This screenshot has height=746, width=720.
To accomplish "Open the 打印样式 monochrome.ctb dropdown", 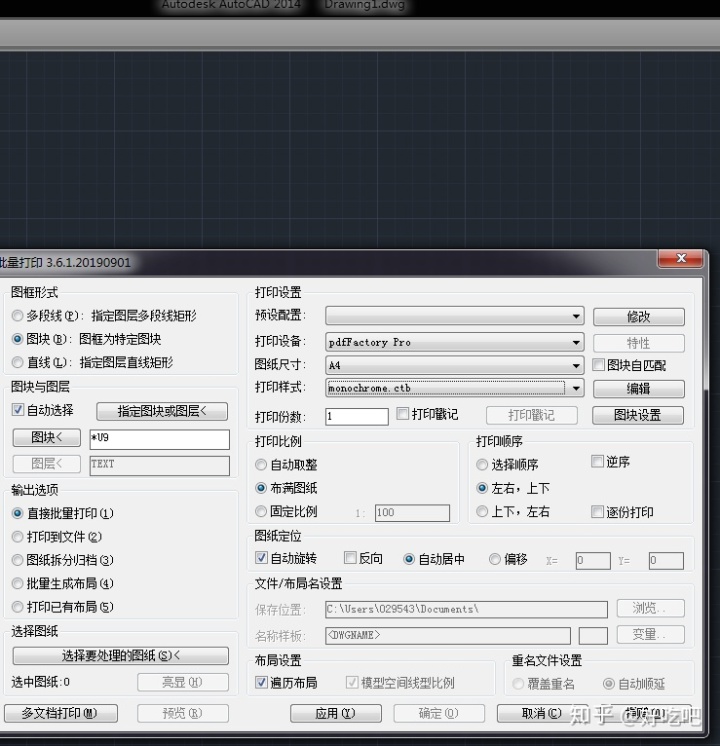I will [454, 388].
